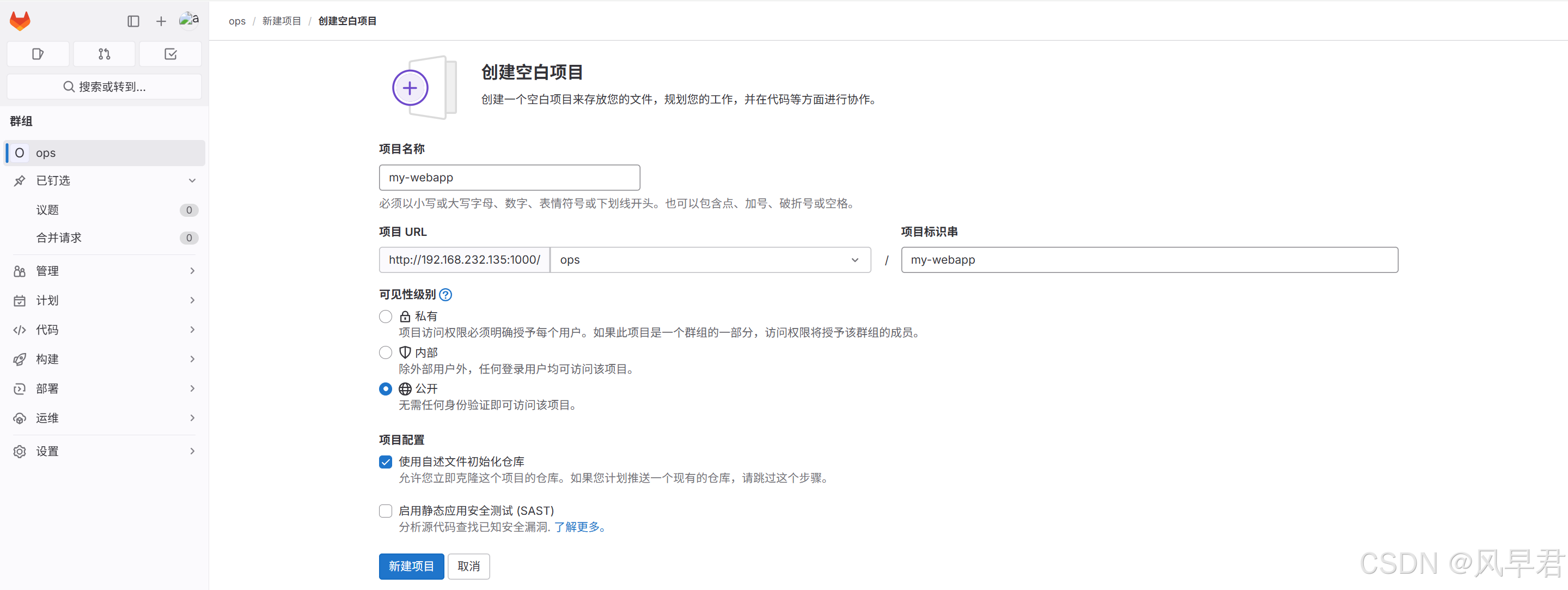Click the GitLab fox logo

click(20, 21)
